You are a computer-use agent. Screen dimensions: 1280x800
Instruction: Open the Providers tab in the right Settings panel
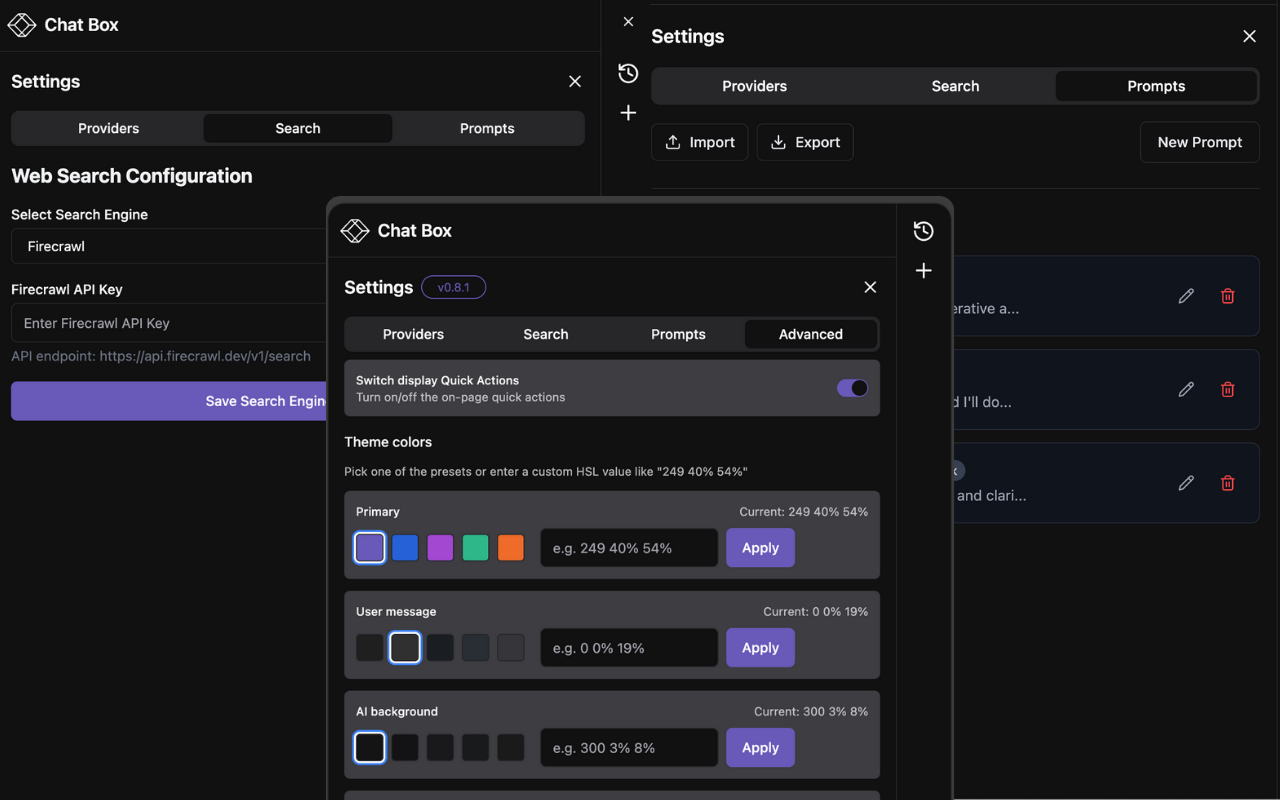coord(754,86)
